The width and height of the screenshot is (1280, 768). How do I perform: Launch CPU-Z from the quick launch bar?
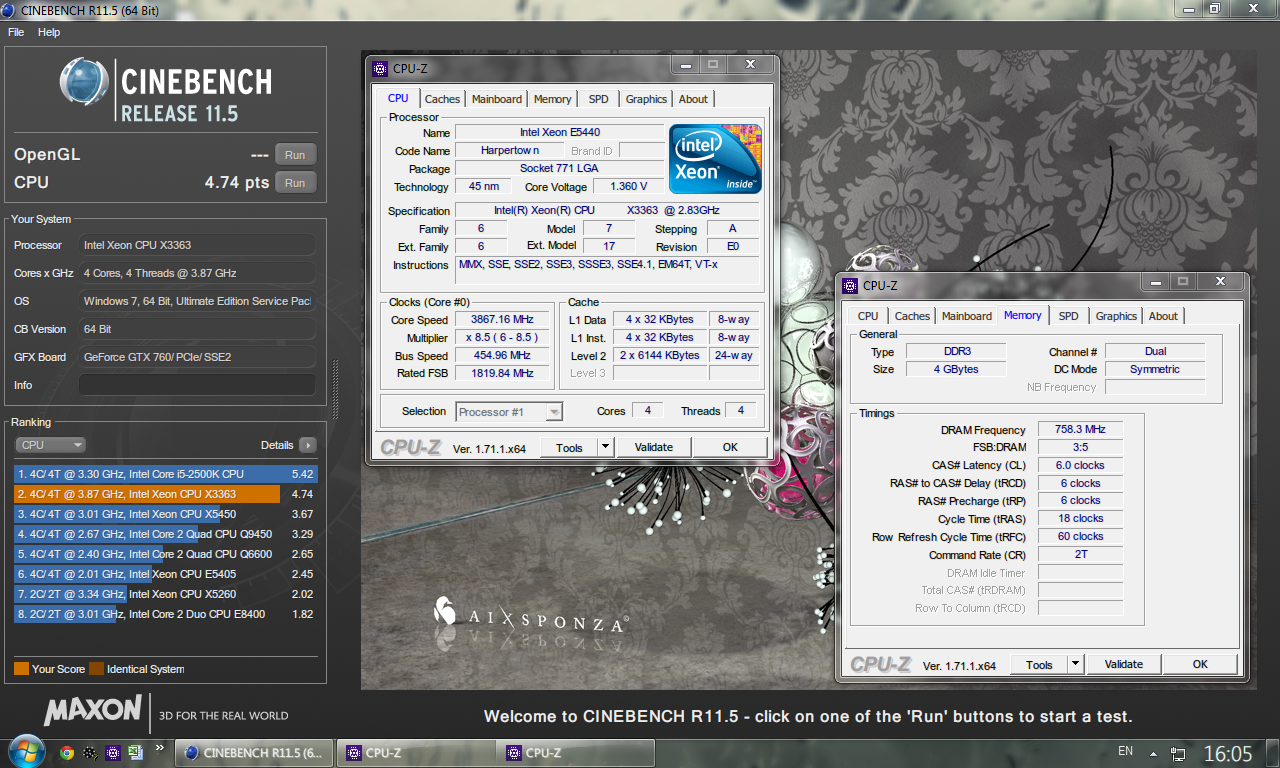[113, 753]
